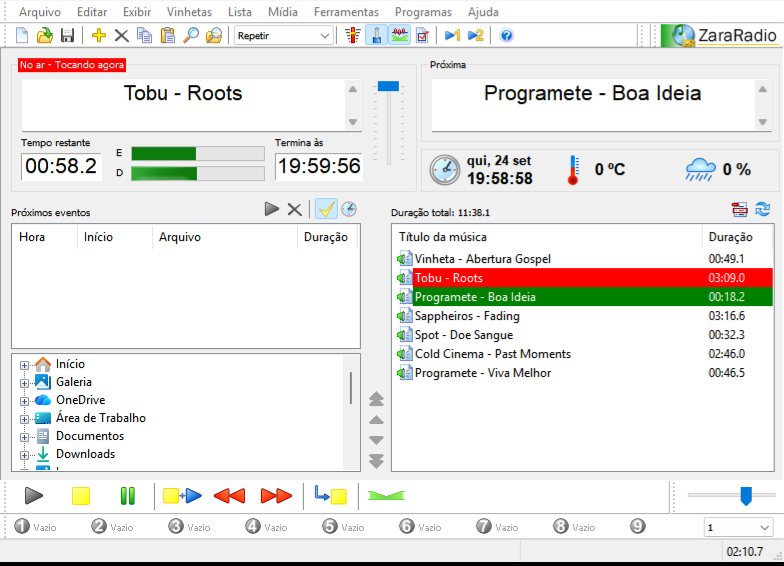Expand the Início tree node
784x566 pixels.
click(x=24, y=365)
